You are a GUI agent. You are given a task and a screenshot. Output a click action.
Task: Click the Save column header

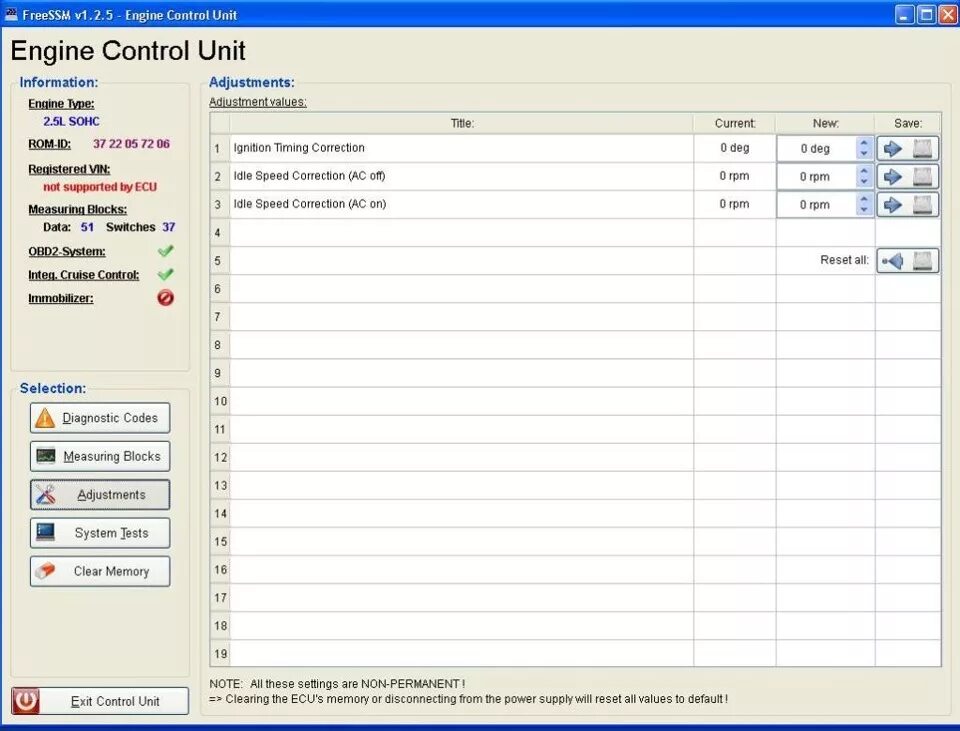[908, 123]
